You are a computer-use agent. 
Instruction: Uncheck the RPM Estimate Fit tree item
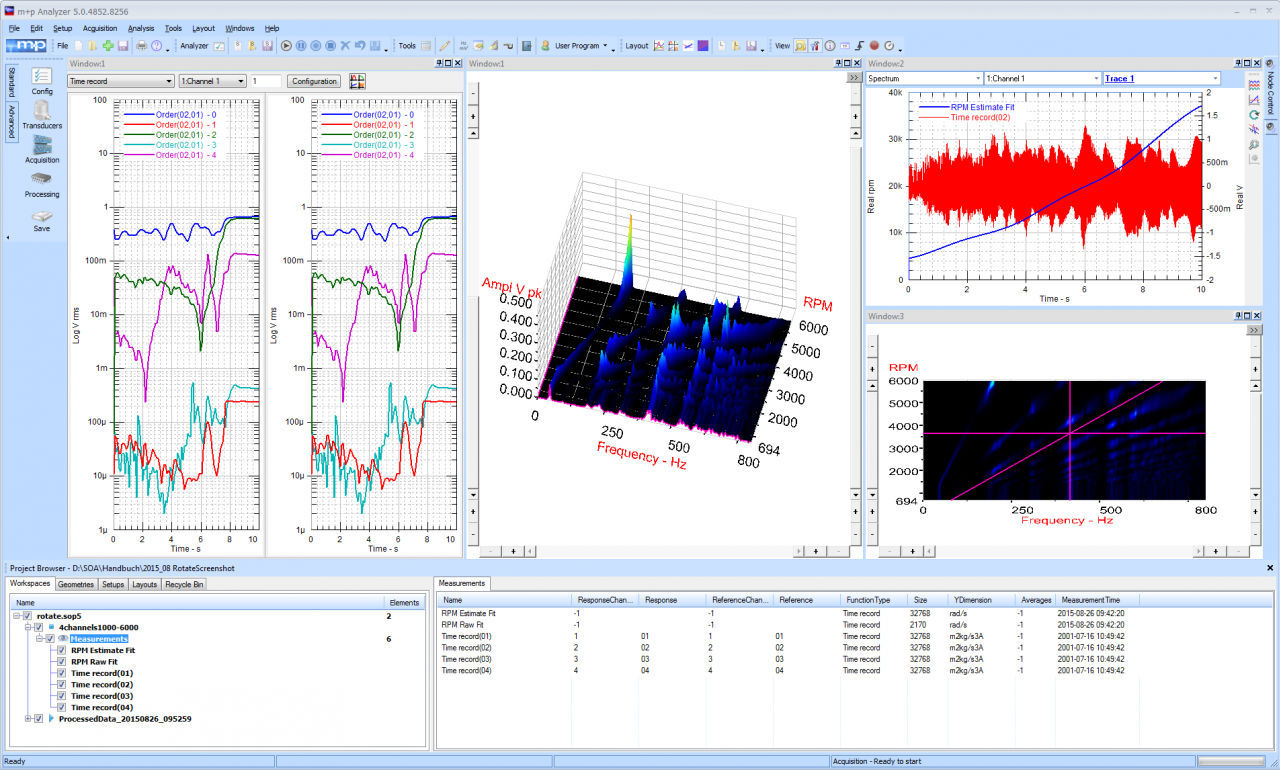pos(61,651)
